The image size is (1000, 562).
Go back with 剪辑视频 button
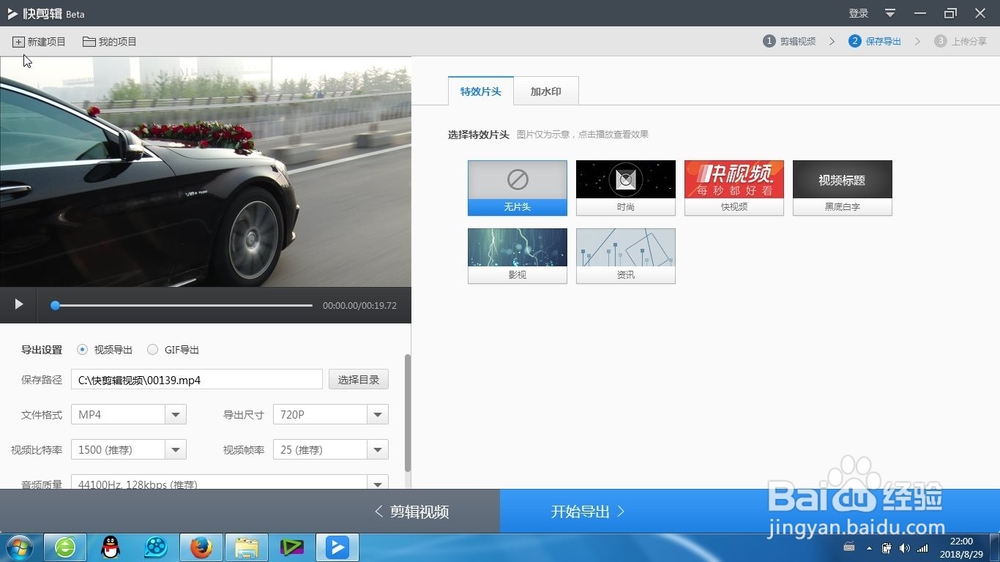(x=412, y=512)
